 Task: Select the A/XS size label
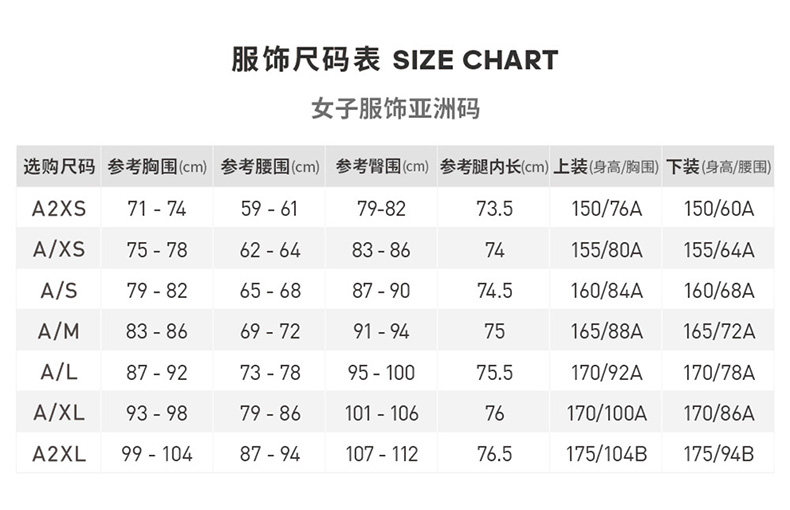[59, 250]
